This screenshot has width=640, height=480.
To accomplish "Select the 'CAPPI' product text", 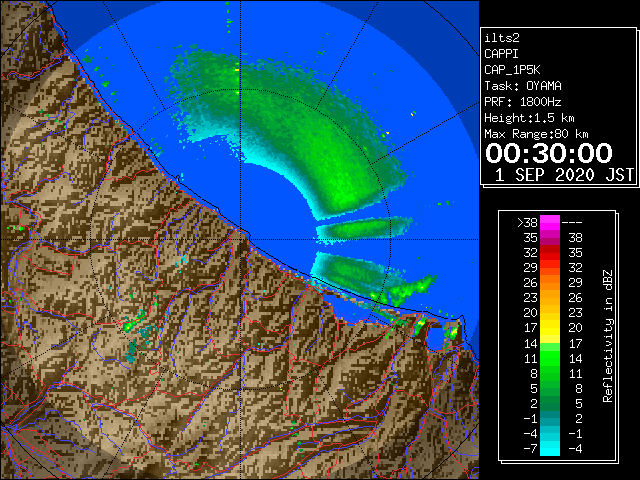I will coord(501,54).
